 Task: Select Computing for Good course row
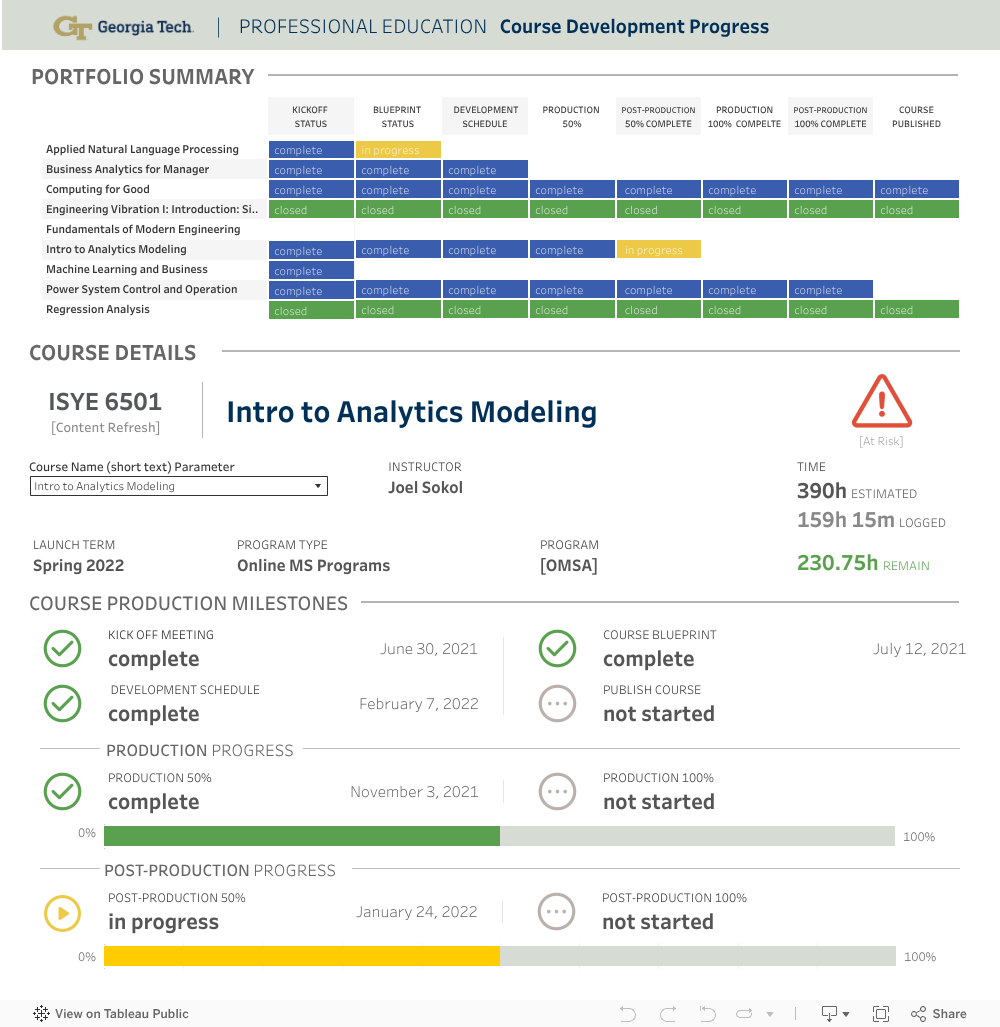pyautogui.click(x=98, y=190)
